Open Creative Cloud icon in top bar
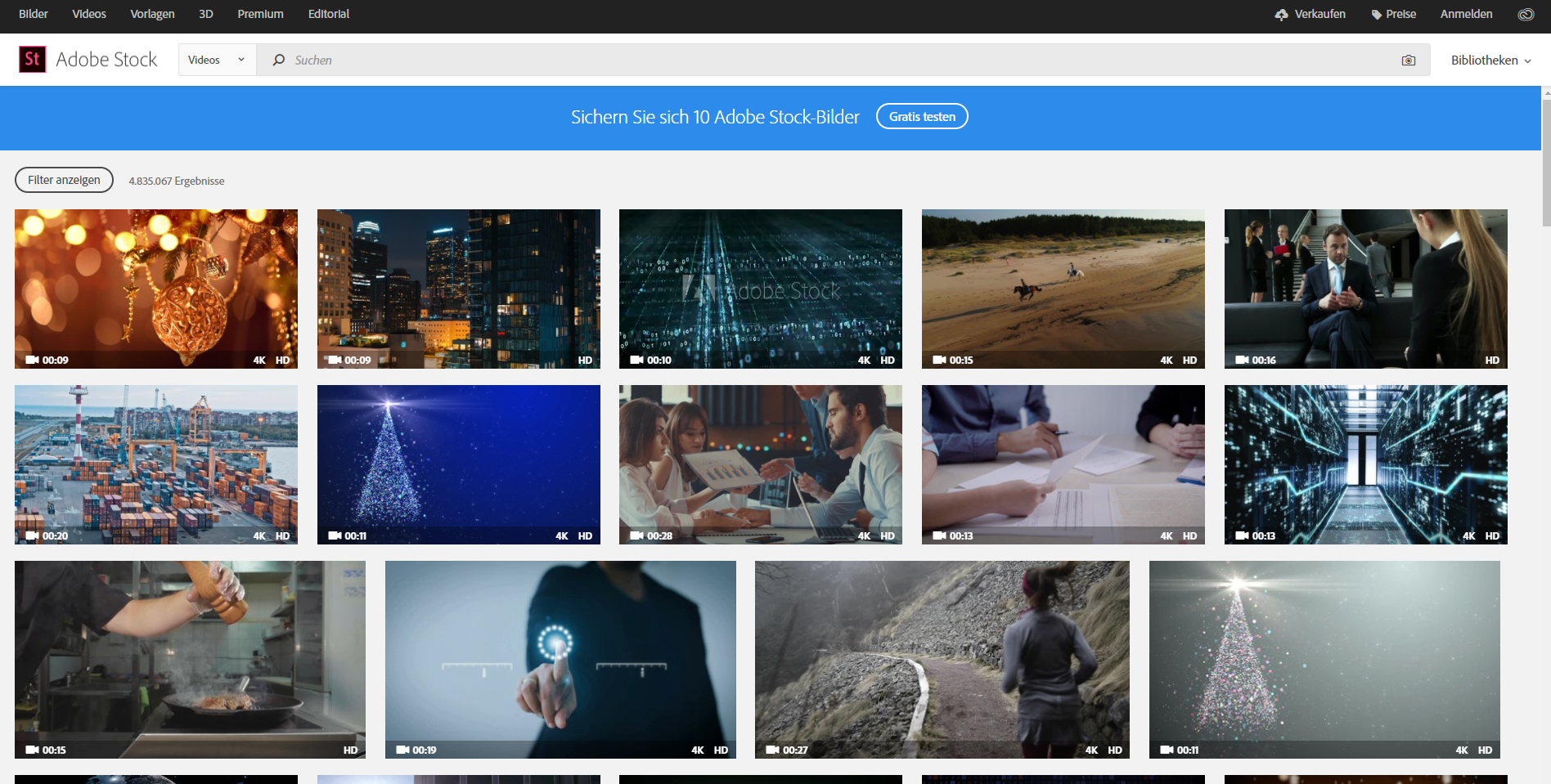This screenshot has height=784, width=1551. pos(1526,14)
